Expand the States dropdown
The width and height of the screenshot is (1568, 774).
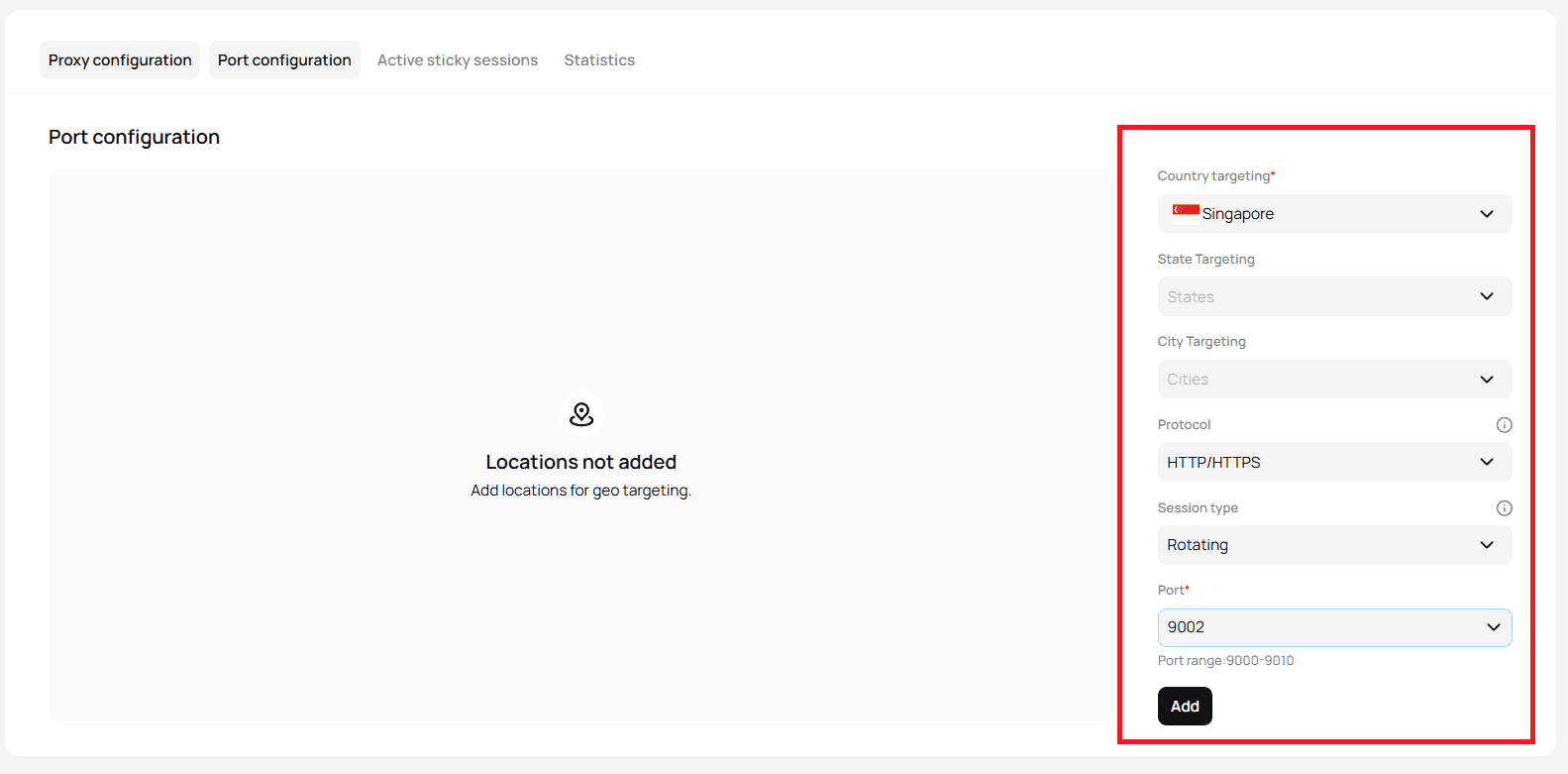click(1334, 296)
